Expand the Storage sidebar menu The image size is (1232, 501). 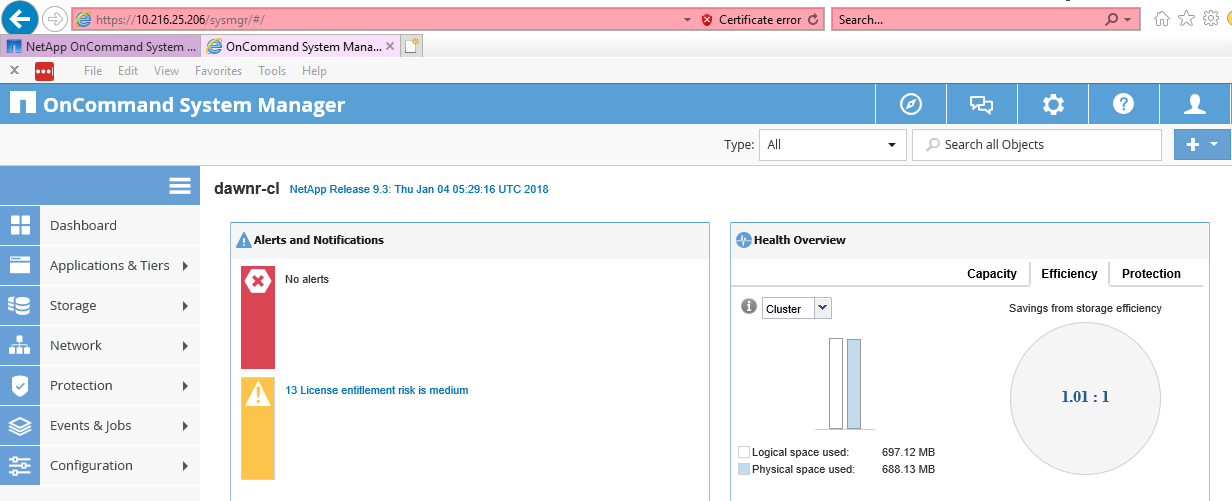click(x=100, y=306)
